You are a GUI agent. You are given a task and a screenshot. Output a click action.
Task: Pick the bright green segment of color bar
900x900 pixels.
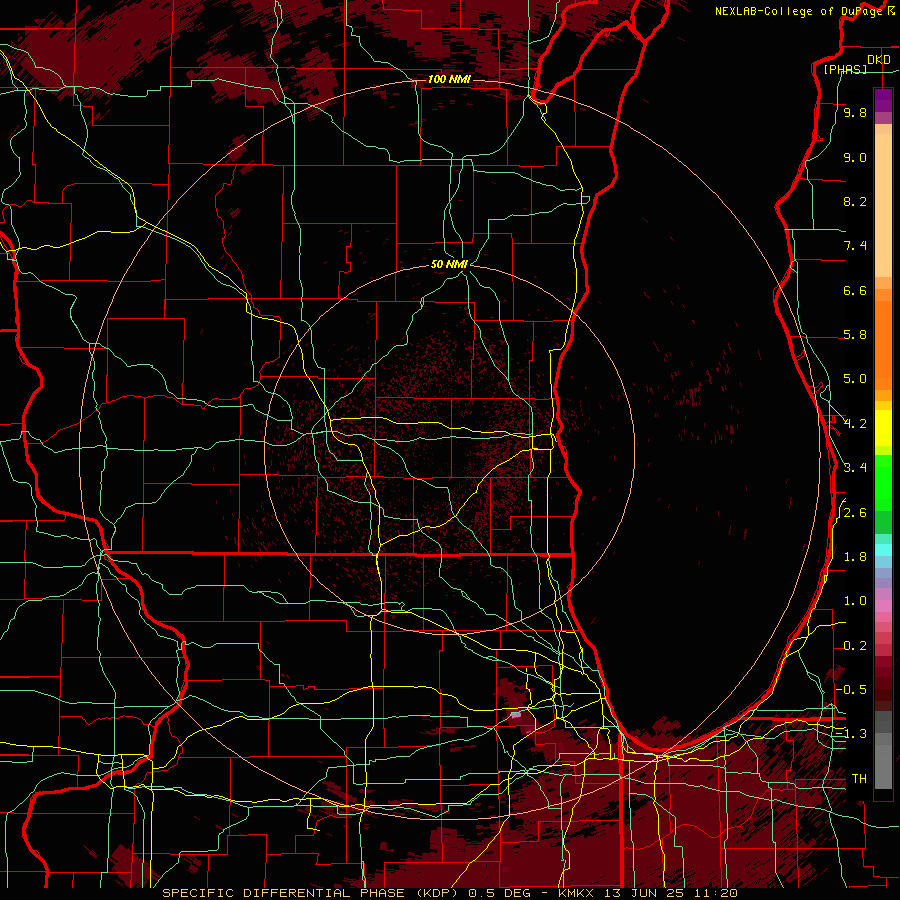point(883,482)
